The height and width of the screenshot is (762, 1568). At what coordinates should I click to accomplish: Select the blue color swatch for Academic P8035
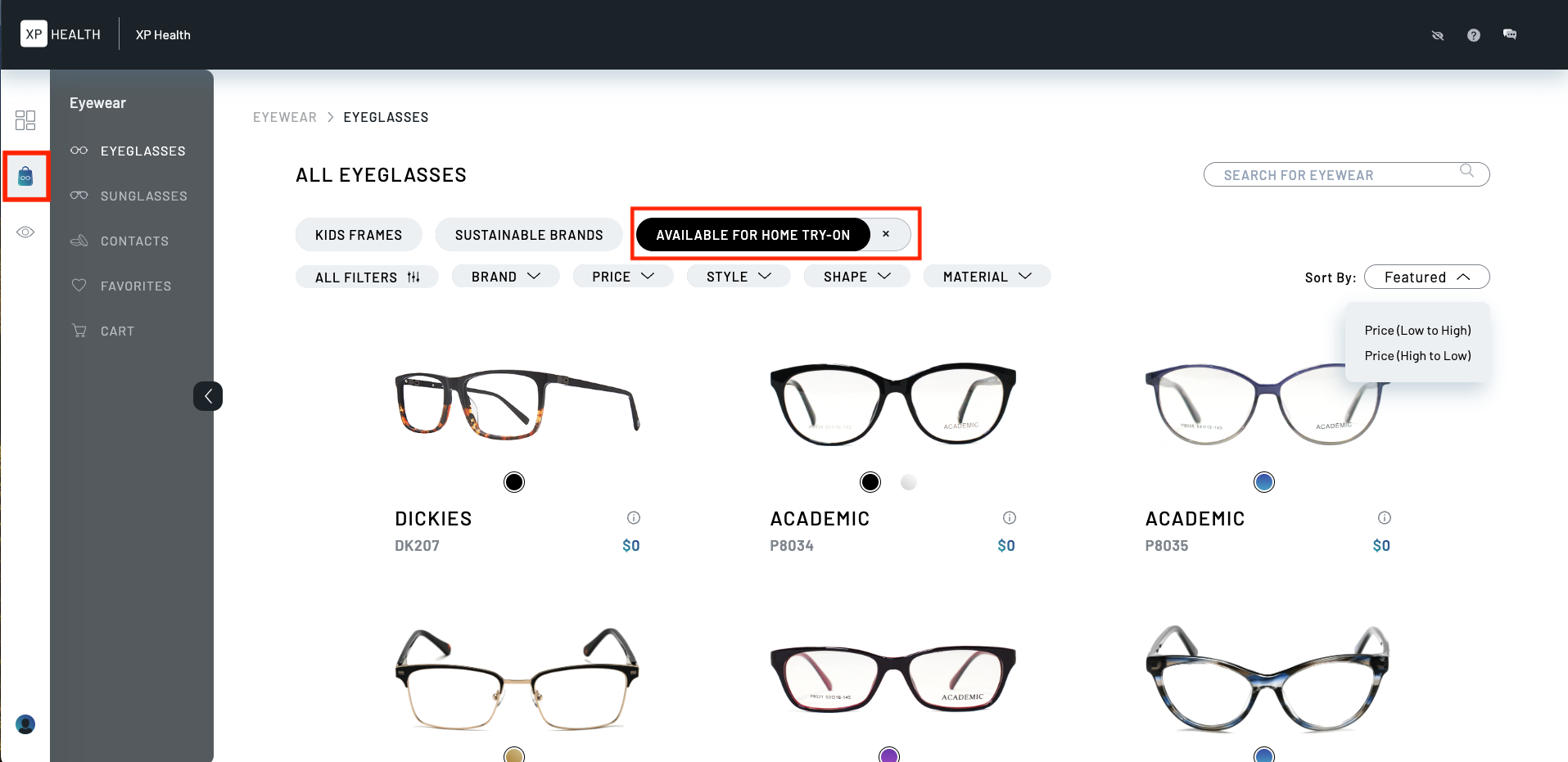coord(1263,482)
